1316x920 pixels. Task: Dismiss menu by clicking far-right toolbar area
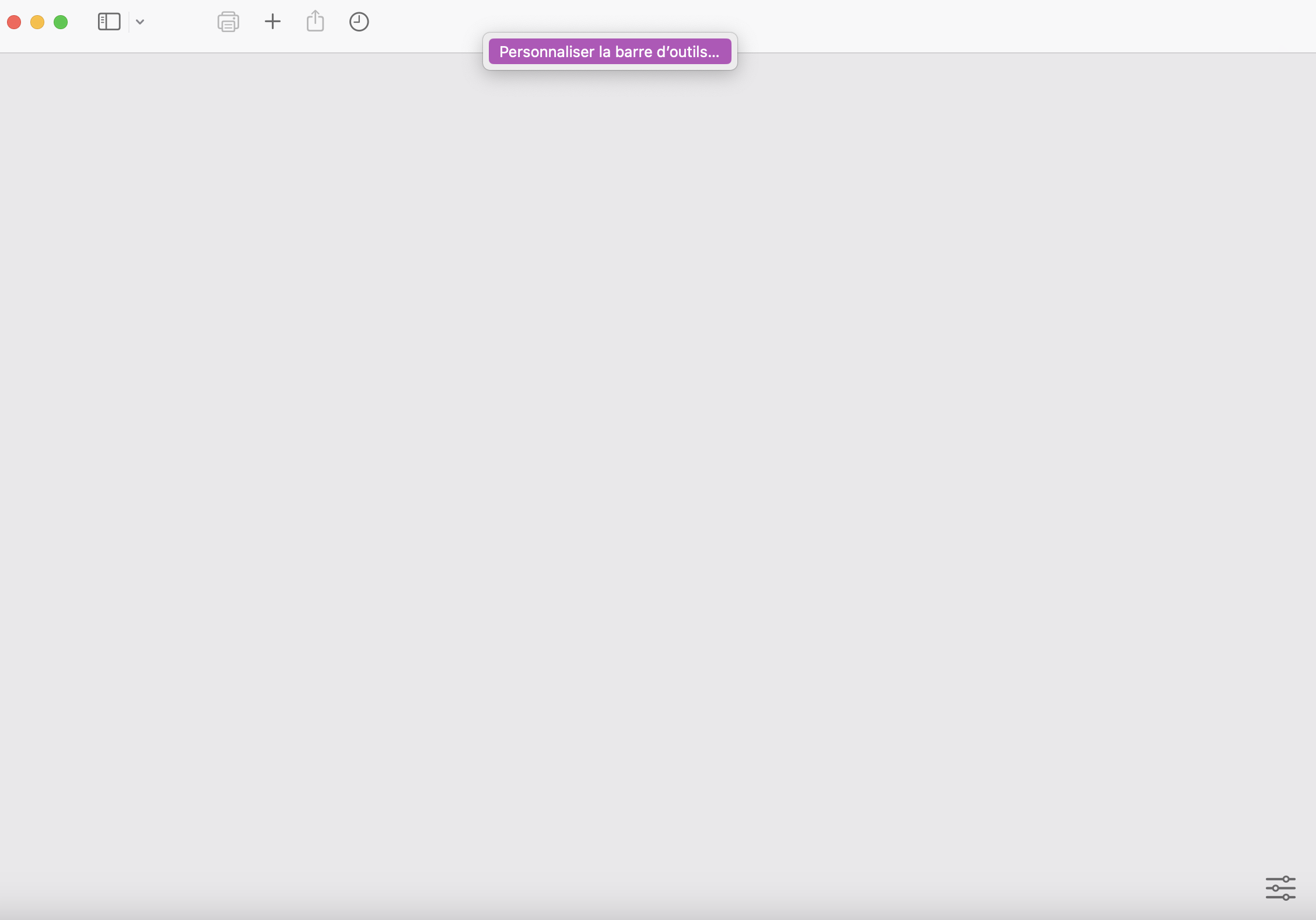click(1254, 23)
